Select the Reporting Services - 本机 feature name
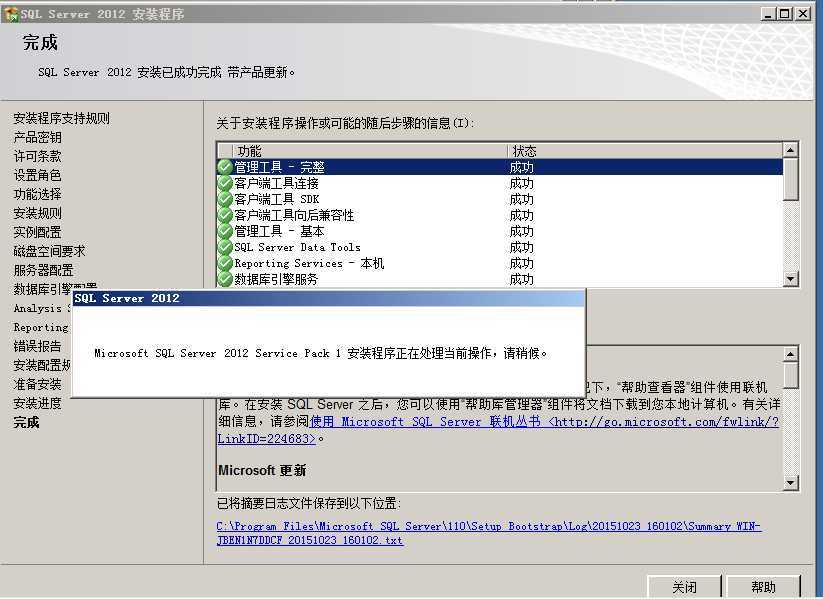The image size is (823, 599). (309, 263)
